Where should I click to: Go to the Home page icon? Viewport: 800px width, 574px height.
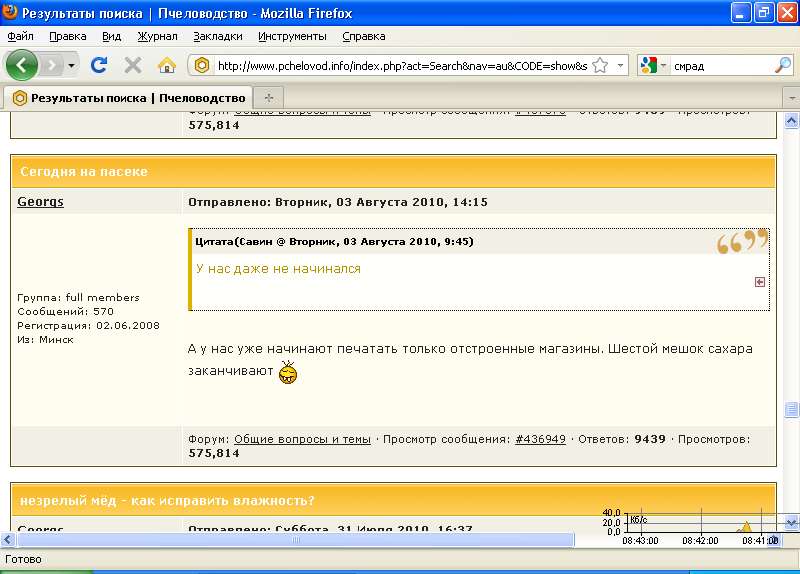[167, 65]
